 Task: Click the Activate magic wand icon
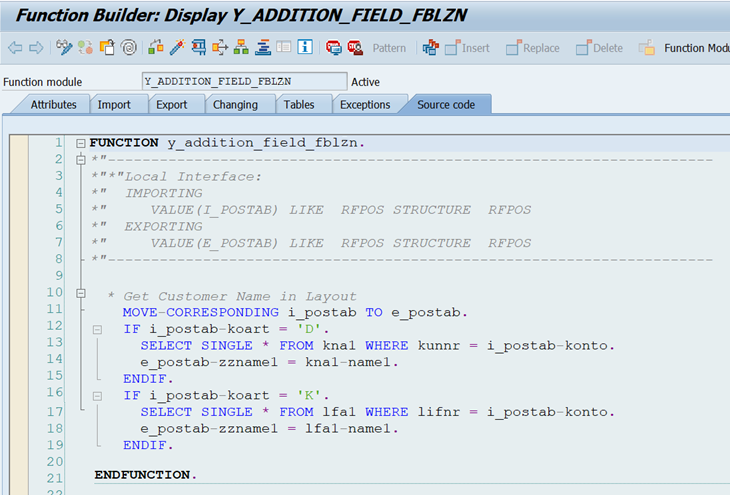coord(177,48)
